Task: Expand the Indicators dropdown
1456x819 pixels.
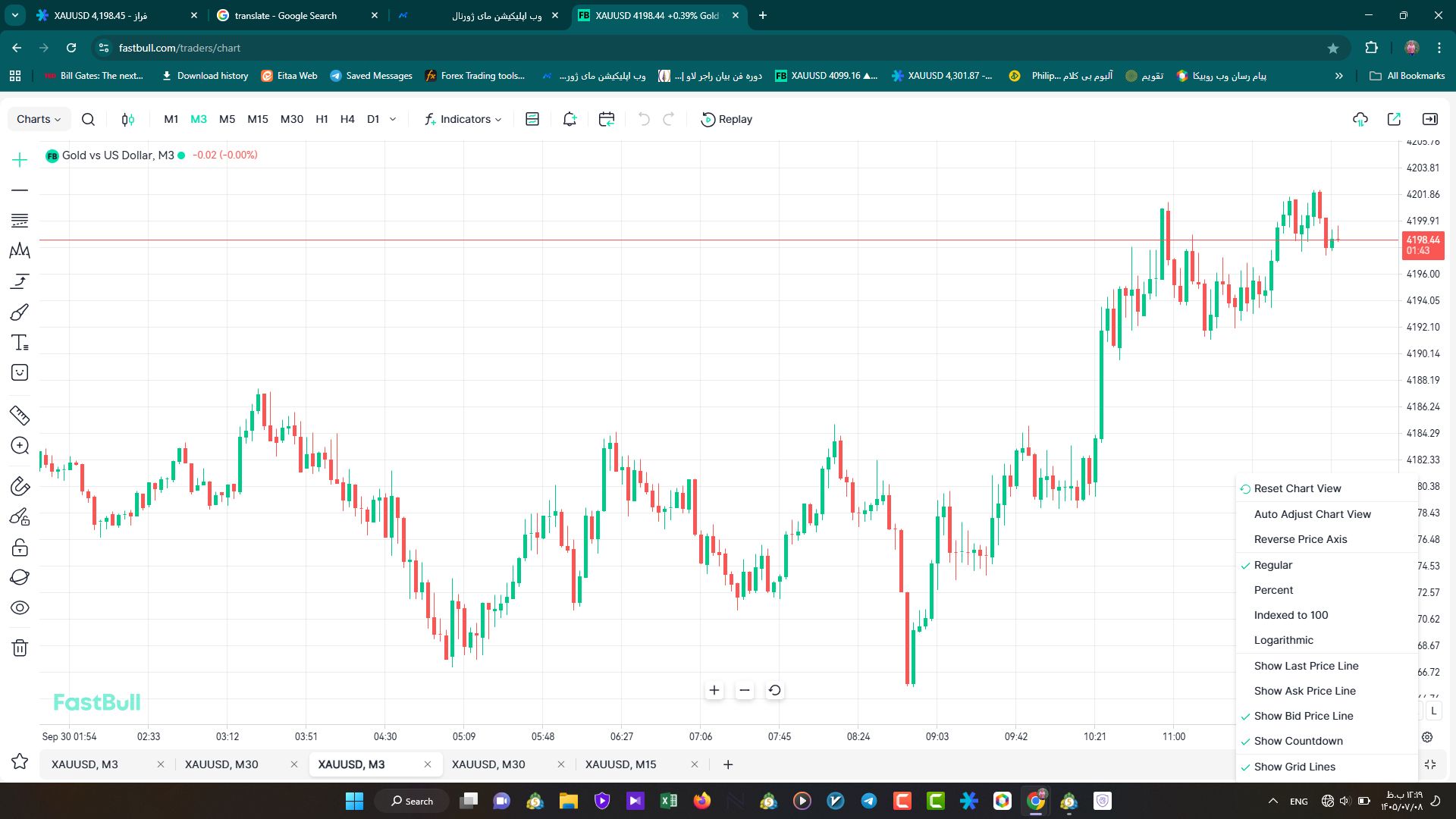Action: click(x=463, y=119)
